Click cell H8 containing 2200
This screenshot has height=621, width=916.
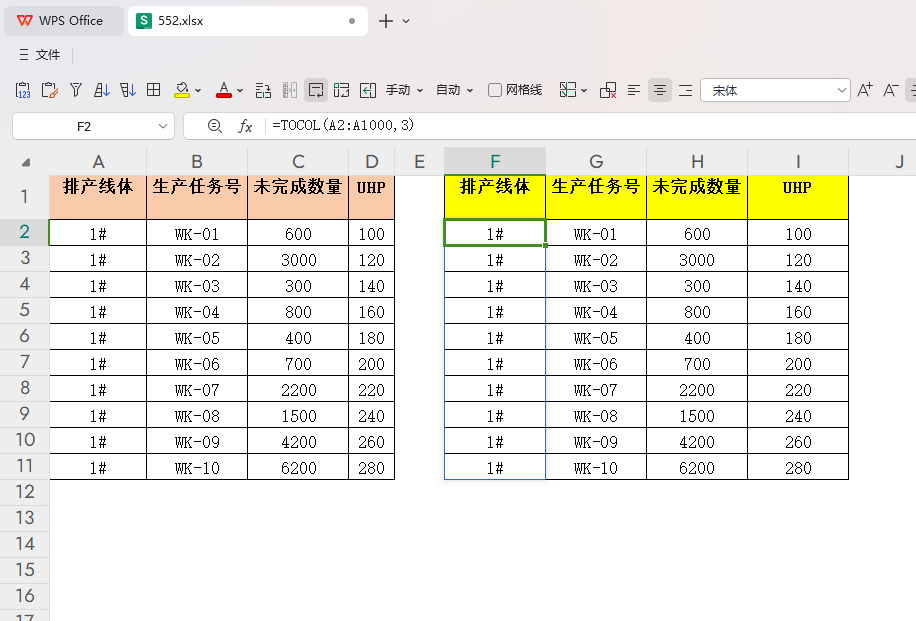(x=697, y=390)
